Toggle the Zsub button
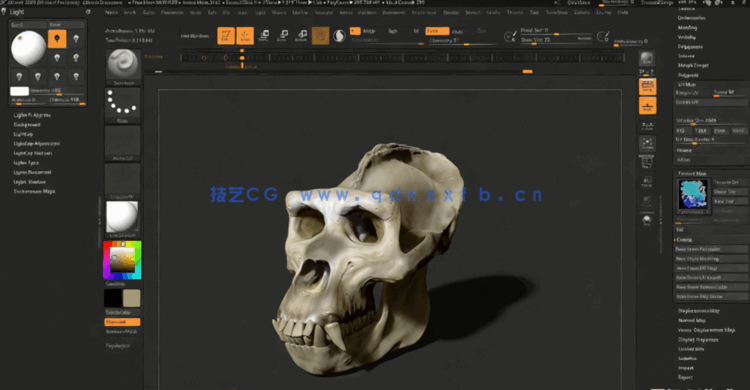 pyautogui.click(x=458, y=32)
